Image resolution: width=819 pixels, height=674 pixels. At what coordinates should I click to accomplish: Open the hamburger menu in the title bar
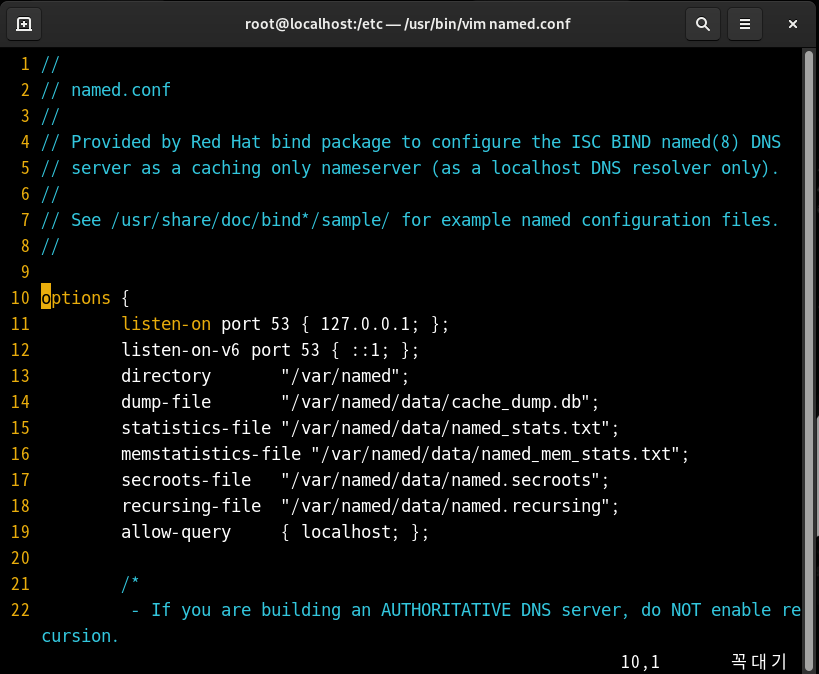tap(745, 24)
